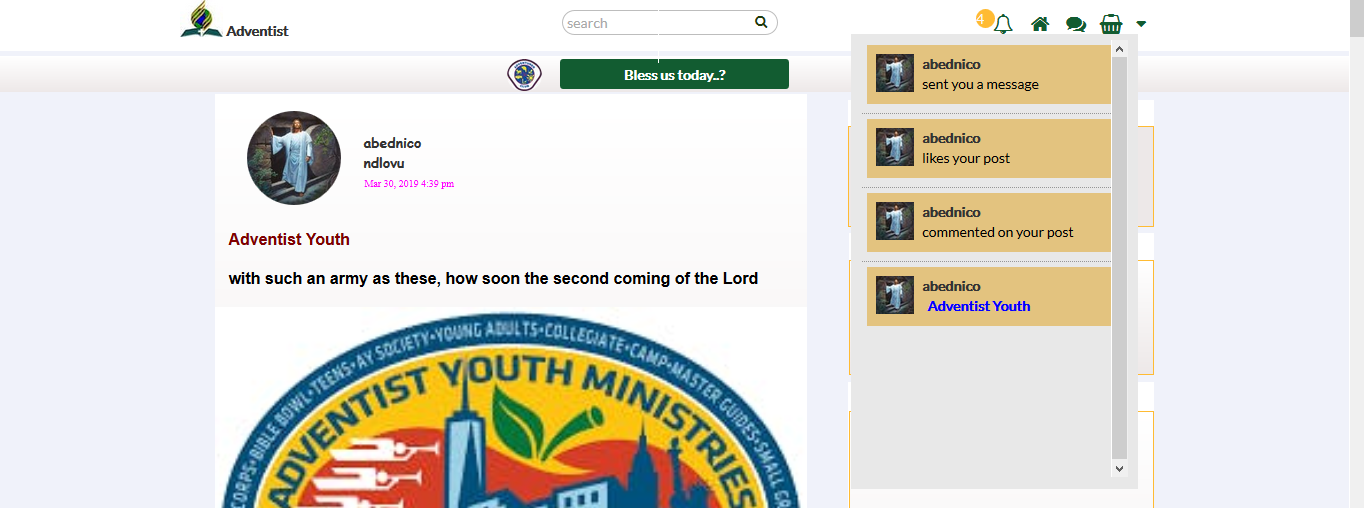Click avatar in 'likes your post' notification
The image size is (1364, 508).
tap(895, 147)
